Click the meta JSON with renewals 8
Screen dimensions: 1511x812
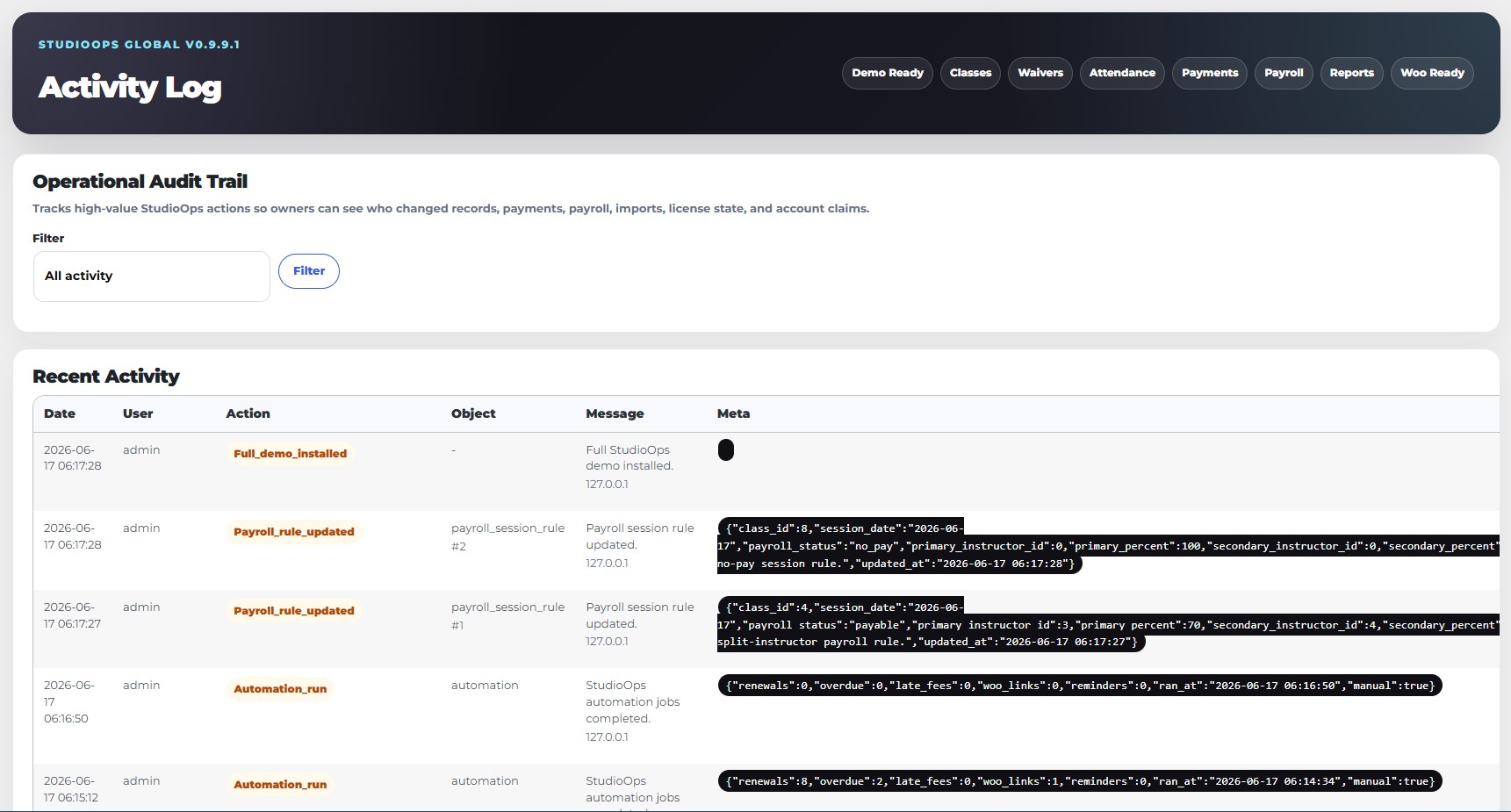point(1080,781)
